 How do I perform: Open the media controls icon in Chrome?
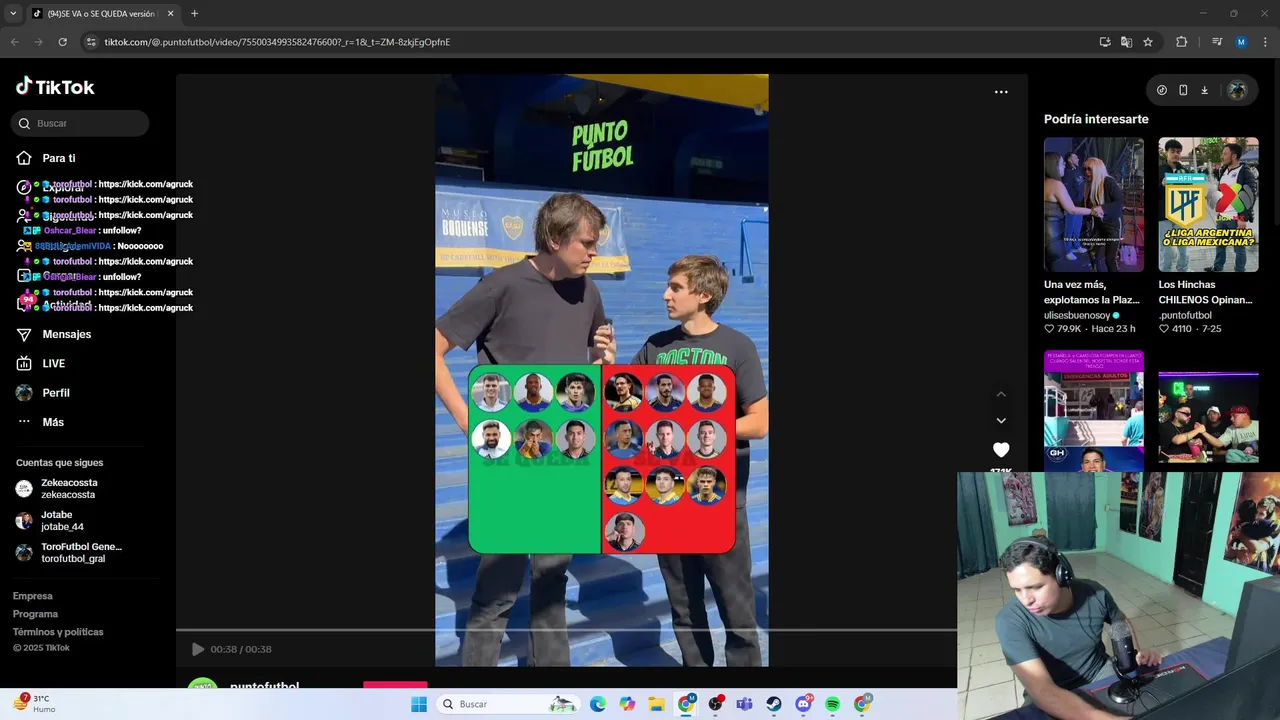[x=1217, y=42]
